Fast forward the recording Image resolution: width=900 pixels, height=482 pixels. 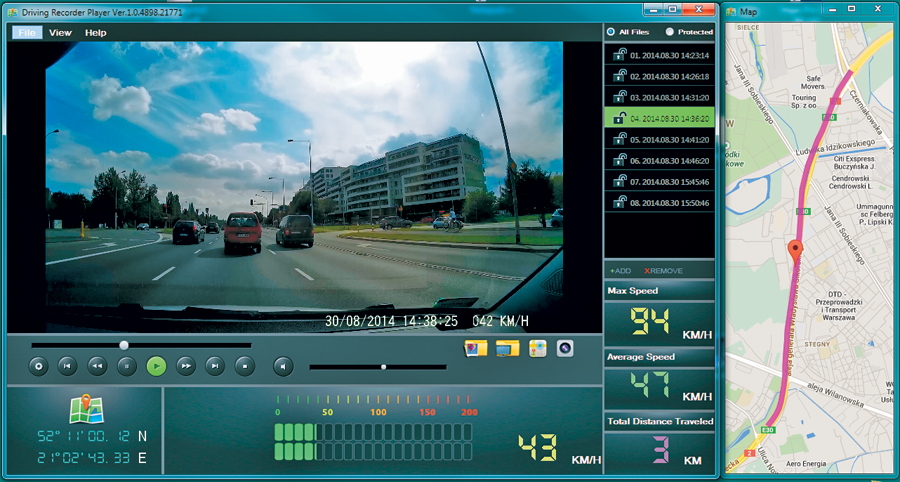pos(185,366)
